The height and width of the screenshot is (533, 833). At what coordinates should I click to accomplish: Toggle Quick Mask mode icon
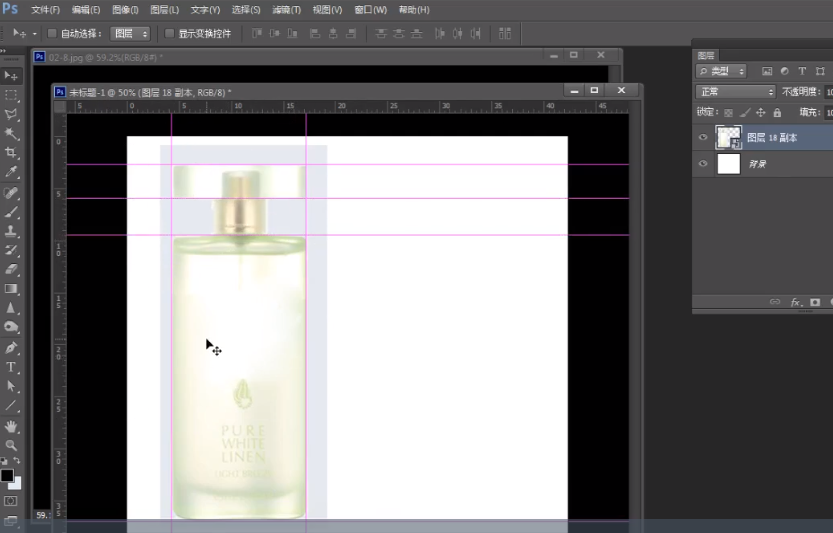pos(11,501)
